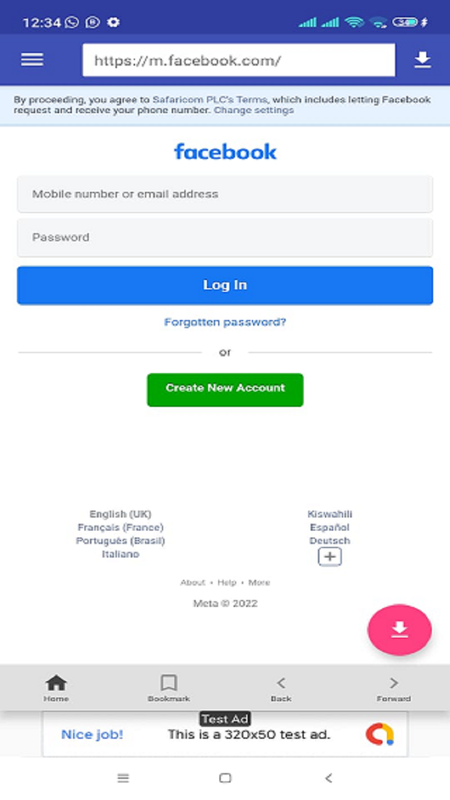Switch language to Kiswahili
This screenshot has width=450, height=800.
(x=330, y=514)
